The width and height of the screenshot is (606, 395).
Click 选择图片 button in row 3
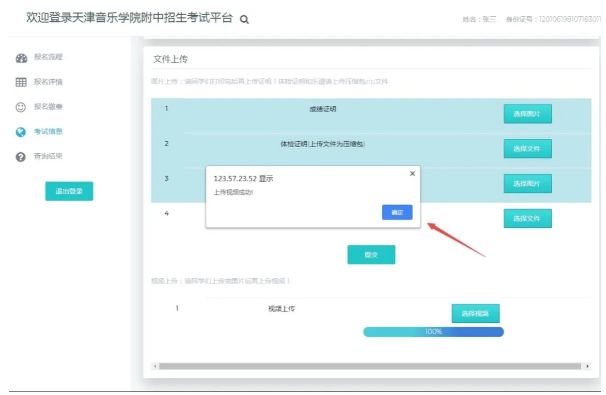point(528,183)
